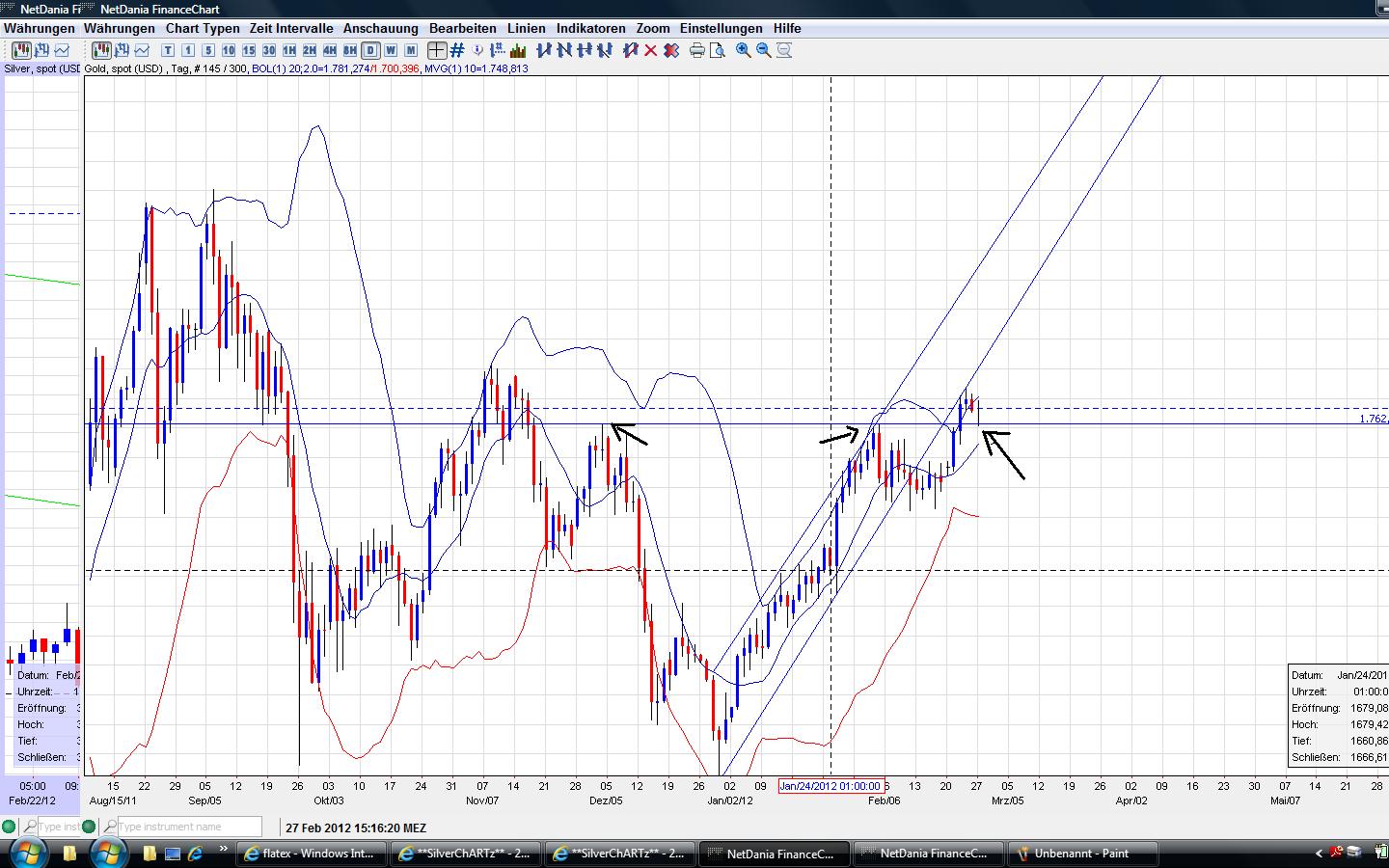Select line chart type in Silver window

click(63, 50)
